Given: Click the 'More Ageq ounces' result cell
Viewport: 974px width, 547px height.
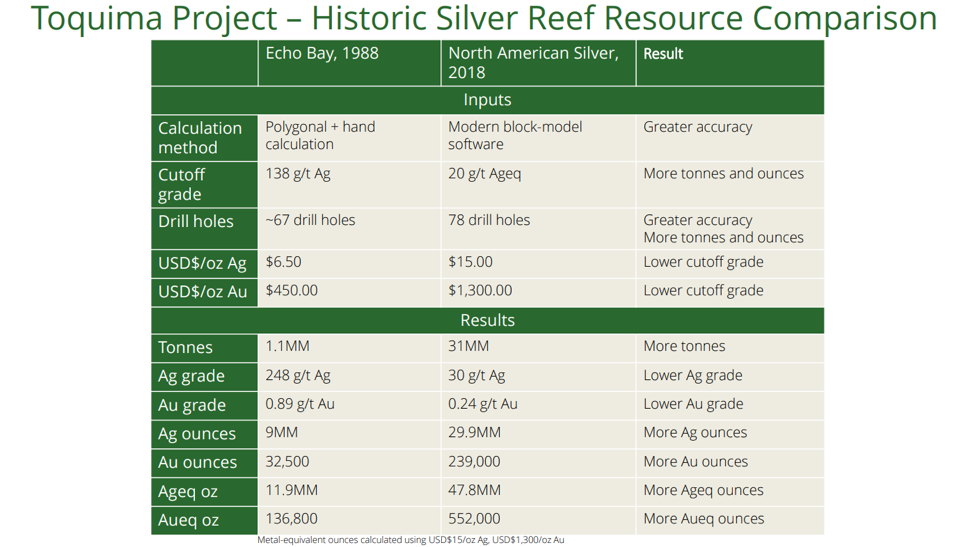Looking at the screenshot, I should click(x=730, y=492).
